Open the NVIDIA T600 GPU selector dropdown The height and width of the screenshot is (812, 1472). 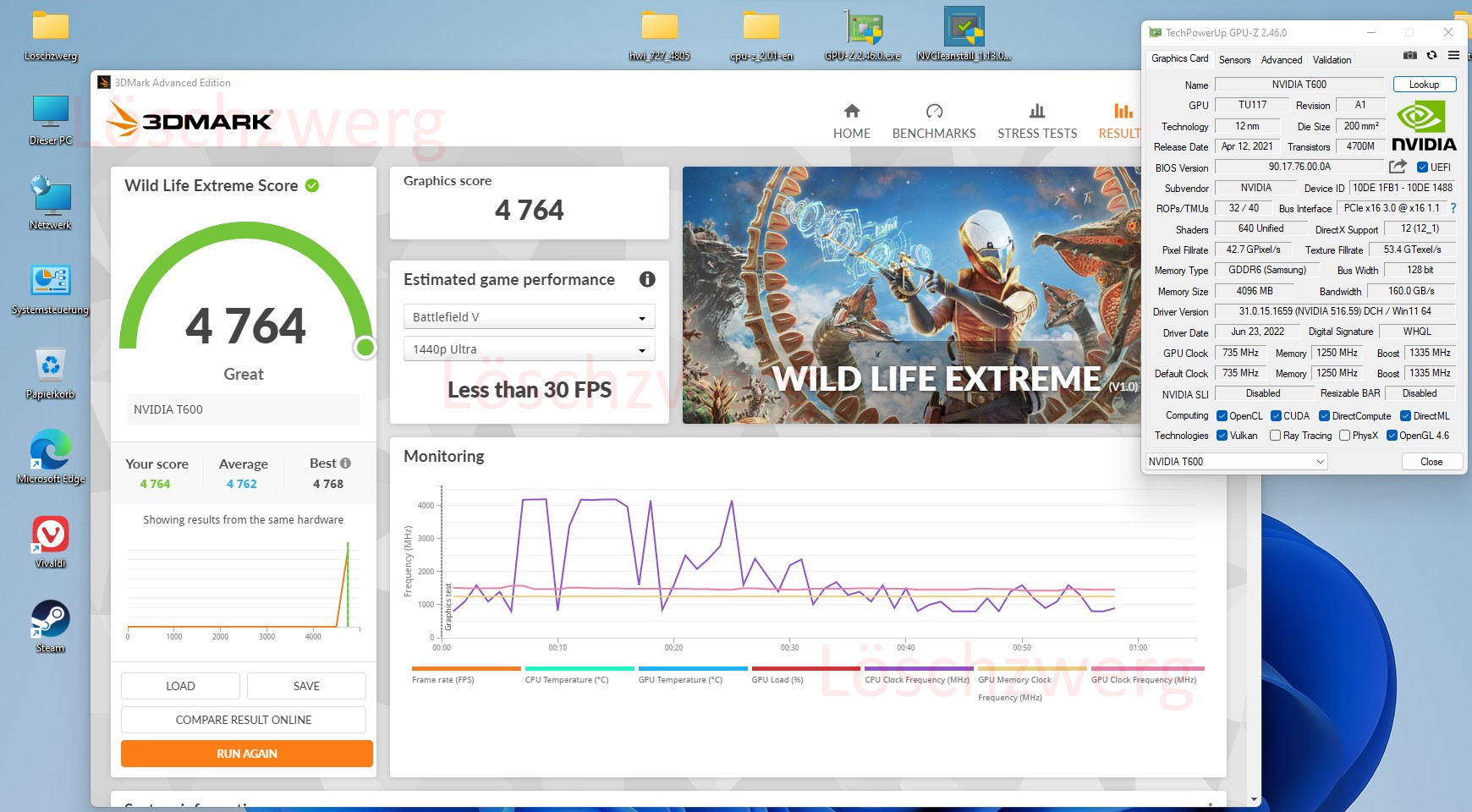click(x=1236, y=461)
